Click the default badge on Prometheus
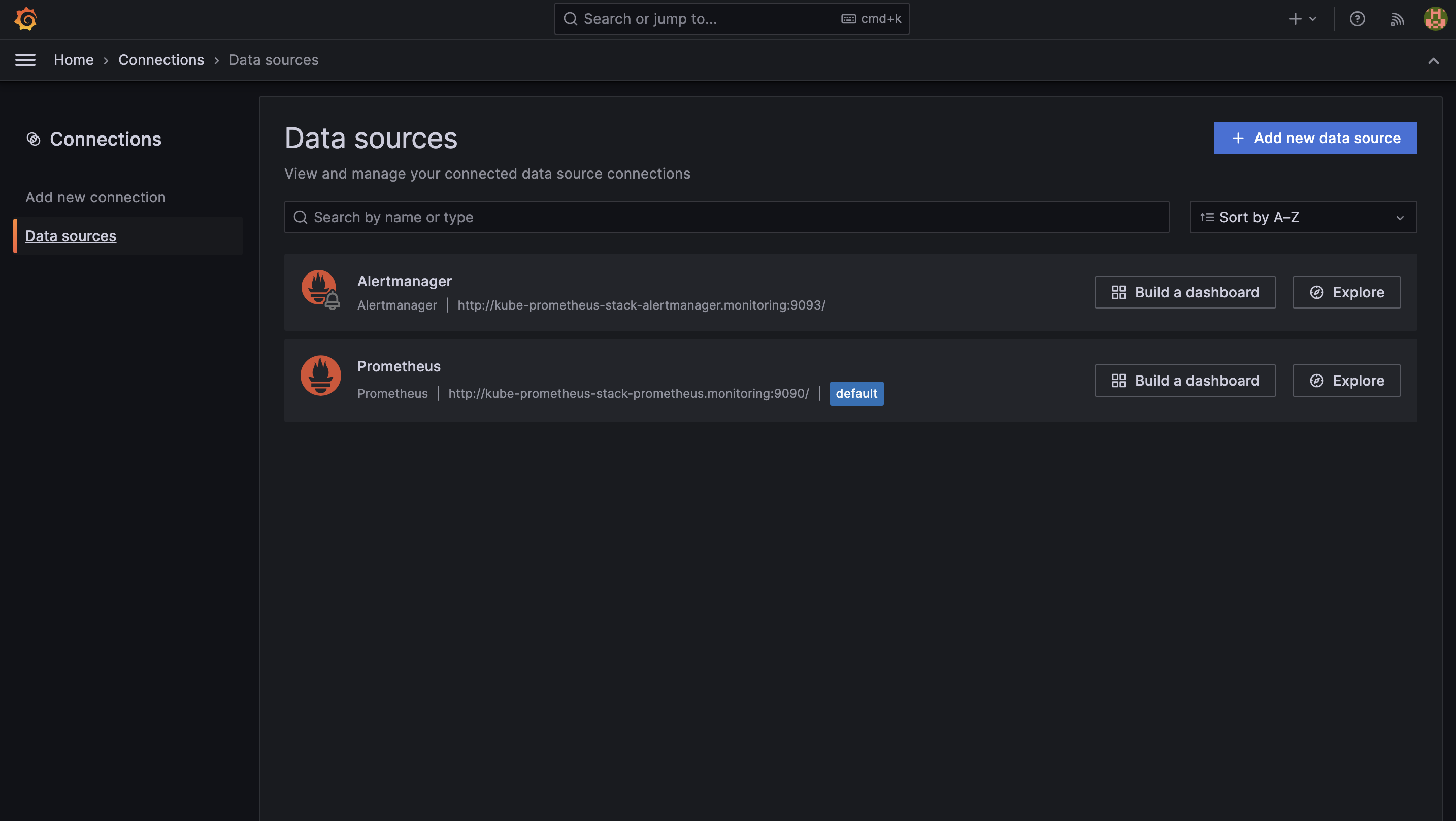The width and height of the screenshot is (1456, 821). tap(856, 393)
